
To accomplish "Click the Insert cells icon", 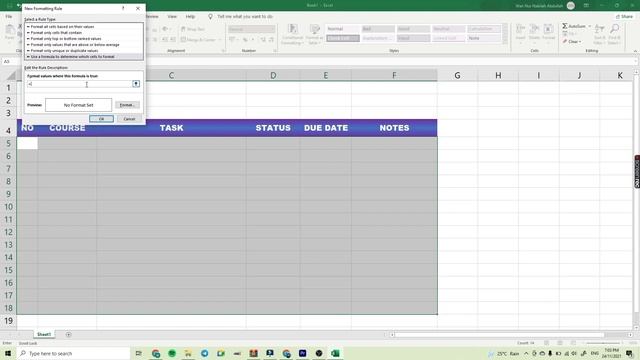I will (520, 33).
